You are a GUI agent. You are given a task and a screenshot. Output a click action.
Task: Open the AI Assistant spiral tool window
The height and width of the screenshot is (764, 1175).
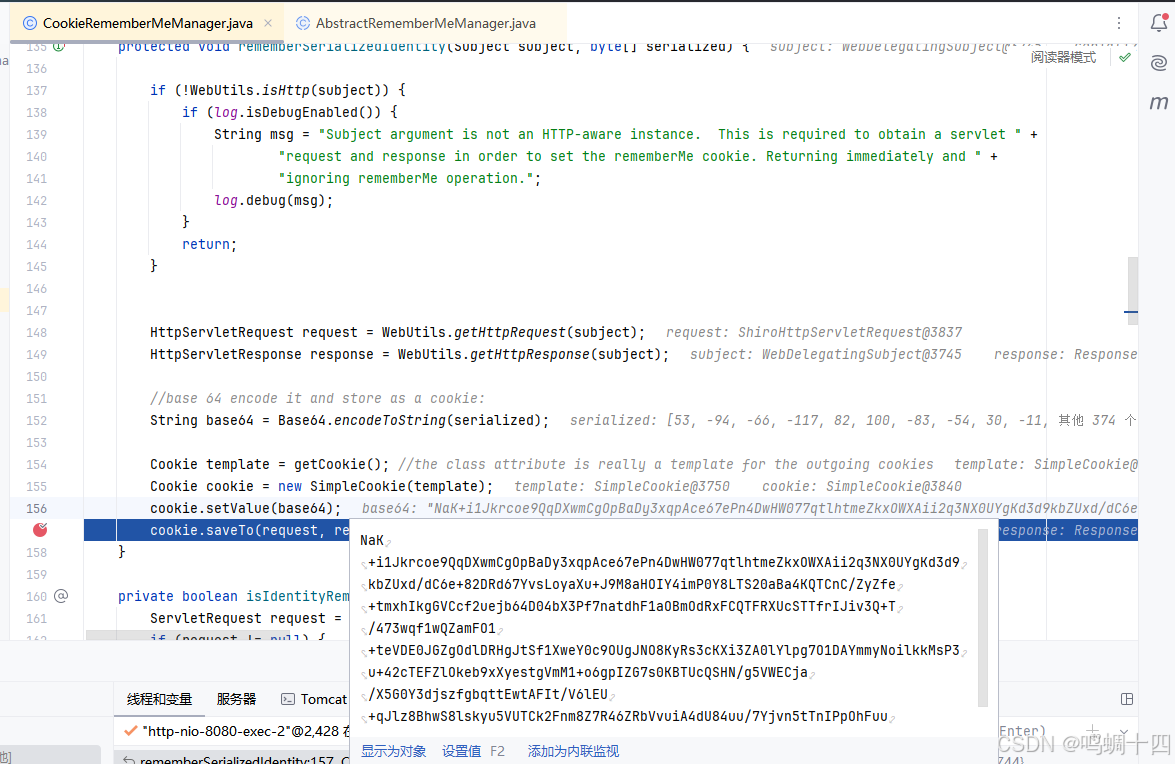pyautogui.click(x=1159, y=63)
